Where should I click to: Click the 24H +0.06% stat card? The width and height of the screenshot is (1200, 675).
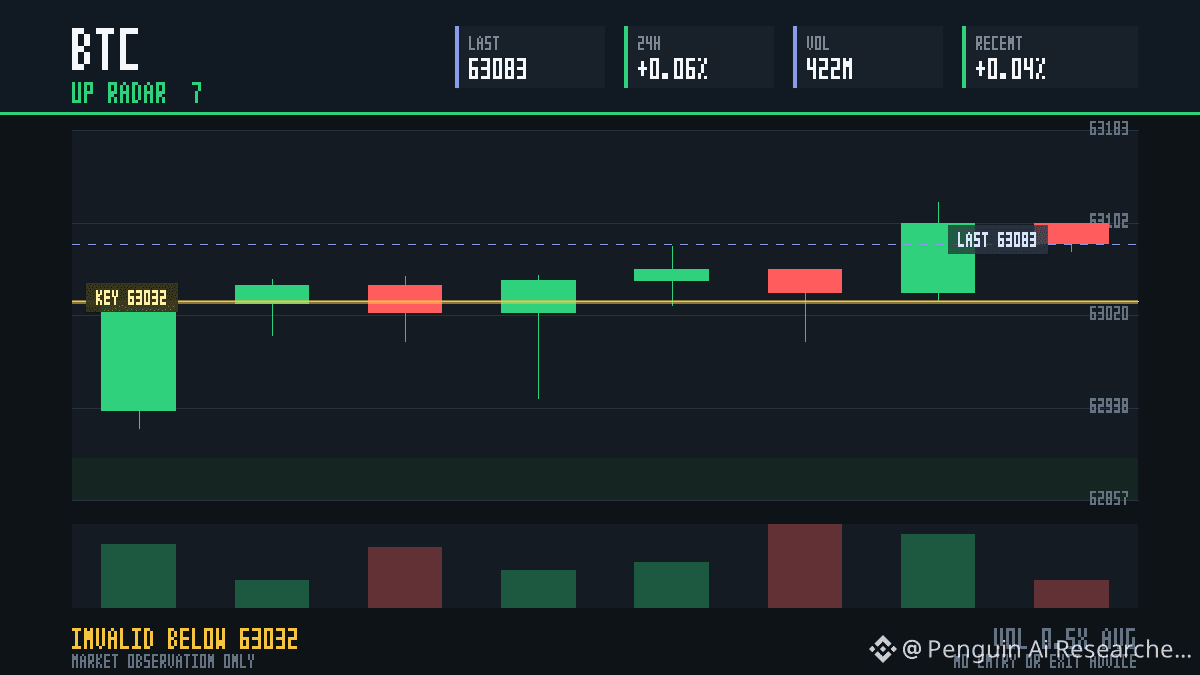pyautogui.click(x=699, y=57)
